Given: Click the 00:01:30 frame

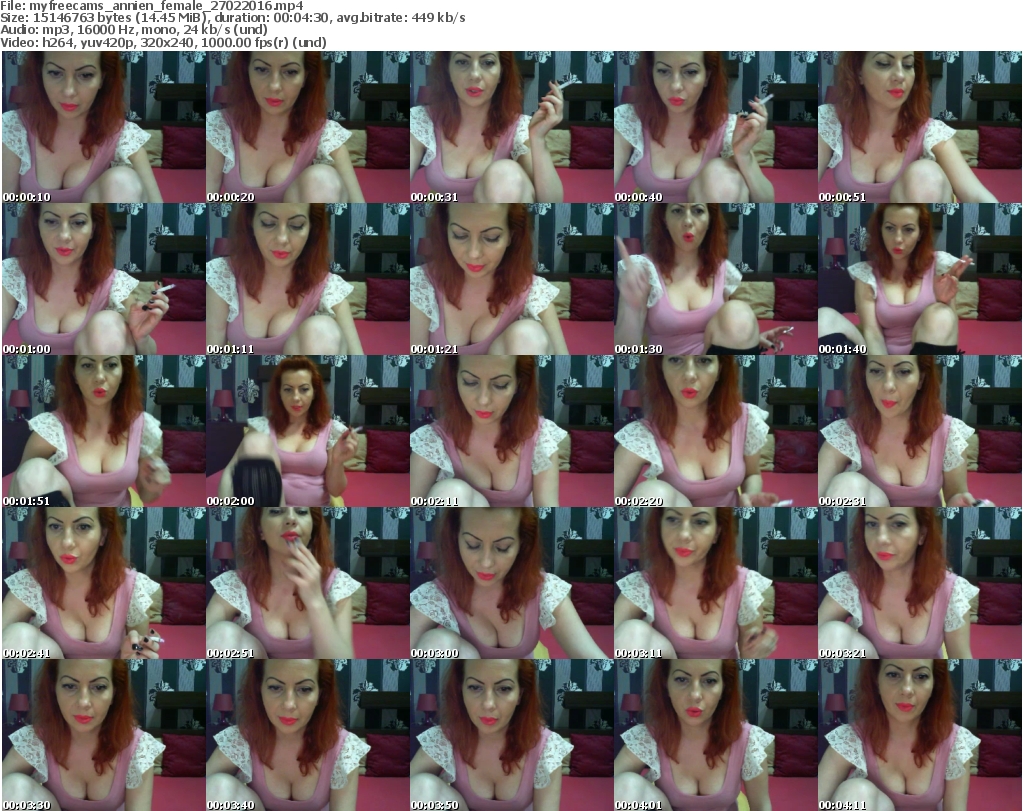Looking at the screenshot, I should pos(716,279).
